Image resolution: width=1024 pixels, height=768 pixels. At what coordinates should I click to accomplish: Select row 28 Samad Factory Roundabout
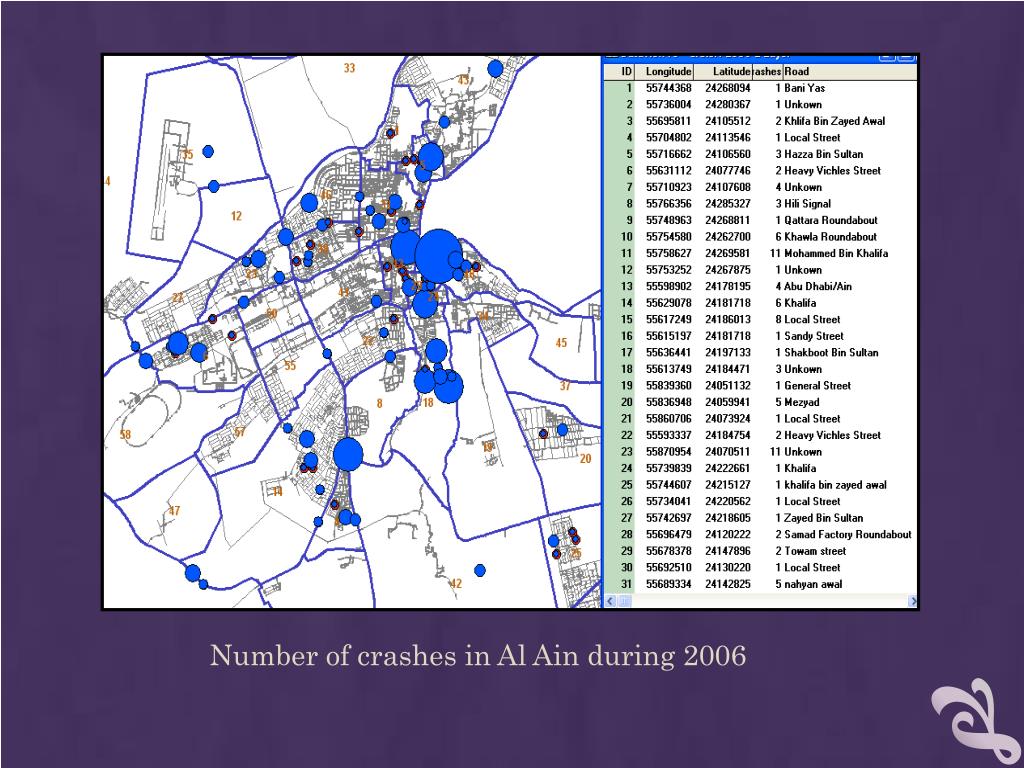(x=761, y=535)
